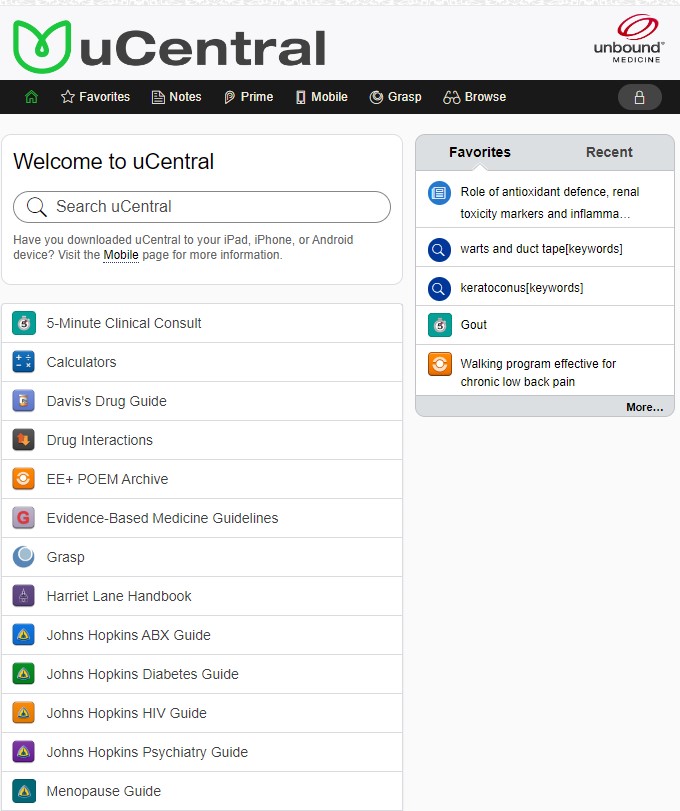
Task: Select the Favorites tab in side panel
Action: [480, 152]
